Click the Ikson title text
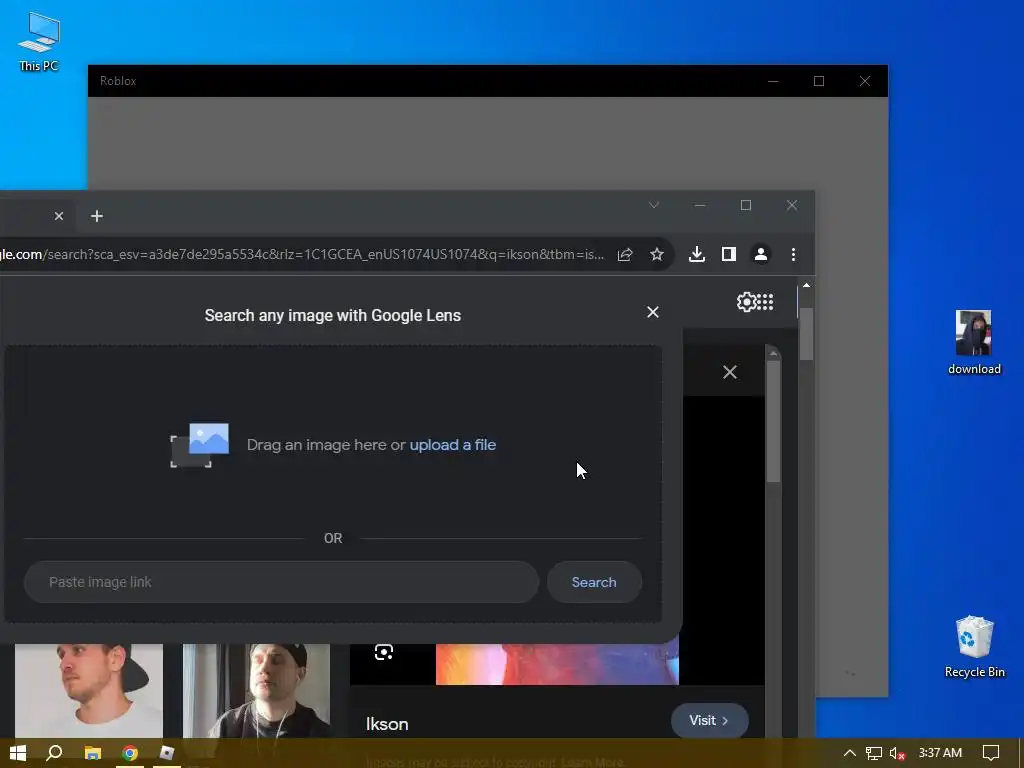The image size is (1024, 768). point(387,724)
